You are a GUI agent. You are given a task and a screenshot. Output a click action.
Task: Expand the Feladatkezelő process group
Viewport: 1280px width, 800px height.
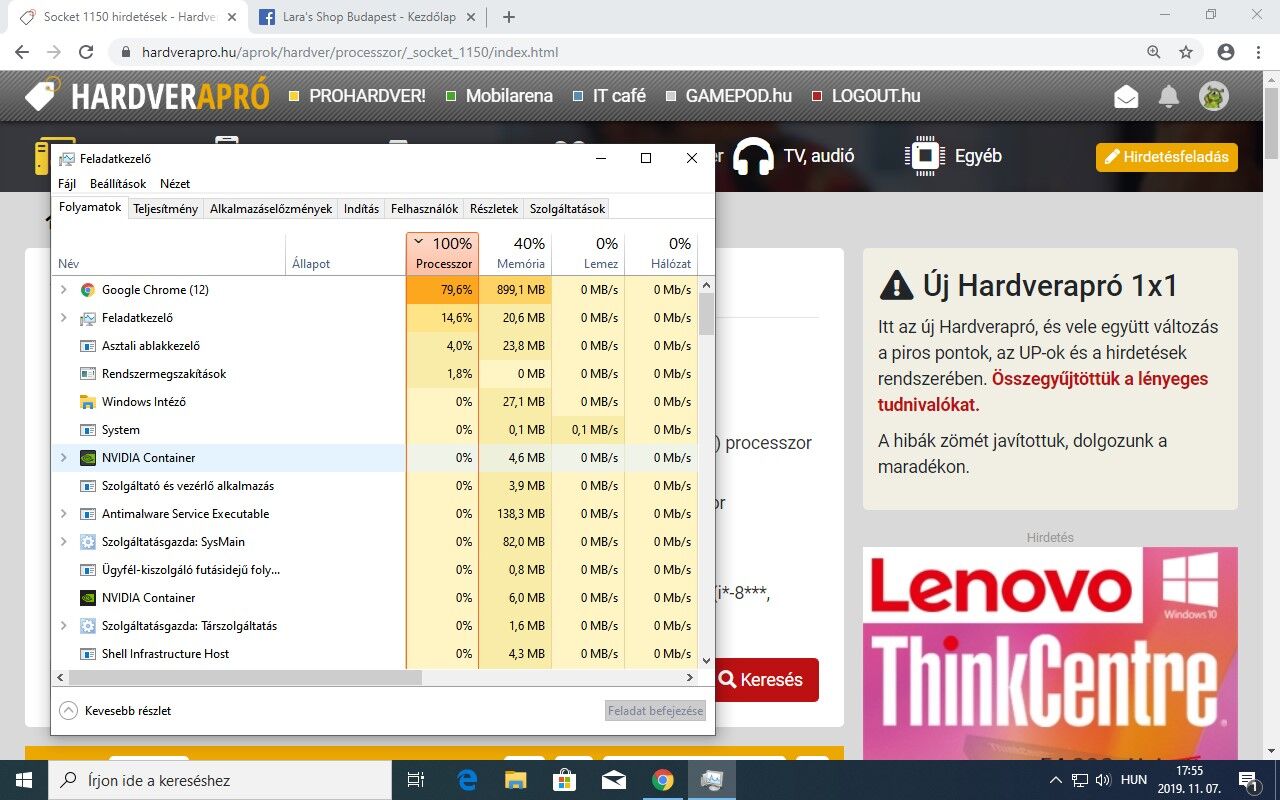click(x=64, y=318)
